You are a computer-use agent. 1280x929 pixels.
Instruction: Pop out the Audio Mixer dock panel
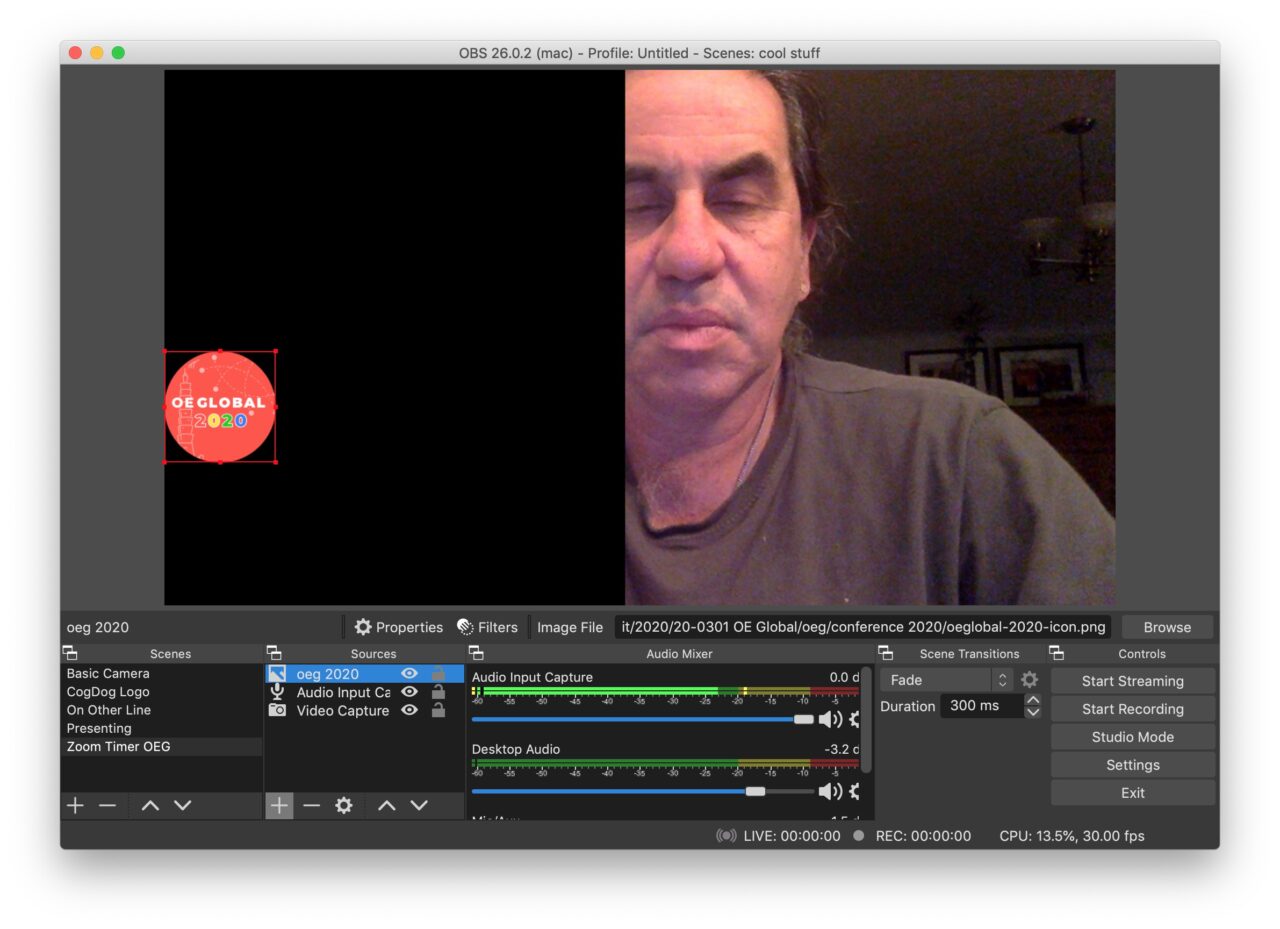click(476, 653)
